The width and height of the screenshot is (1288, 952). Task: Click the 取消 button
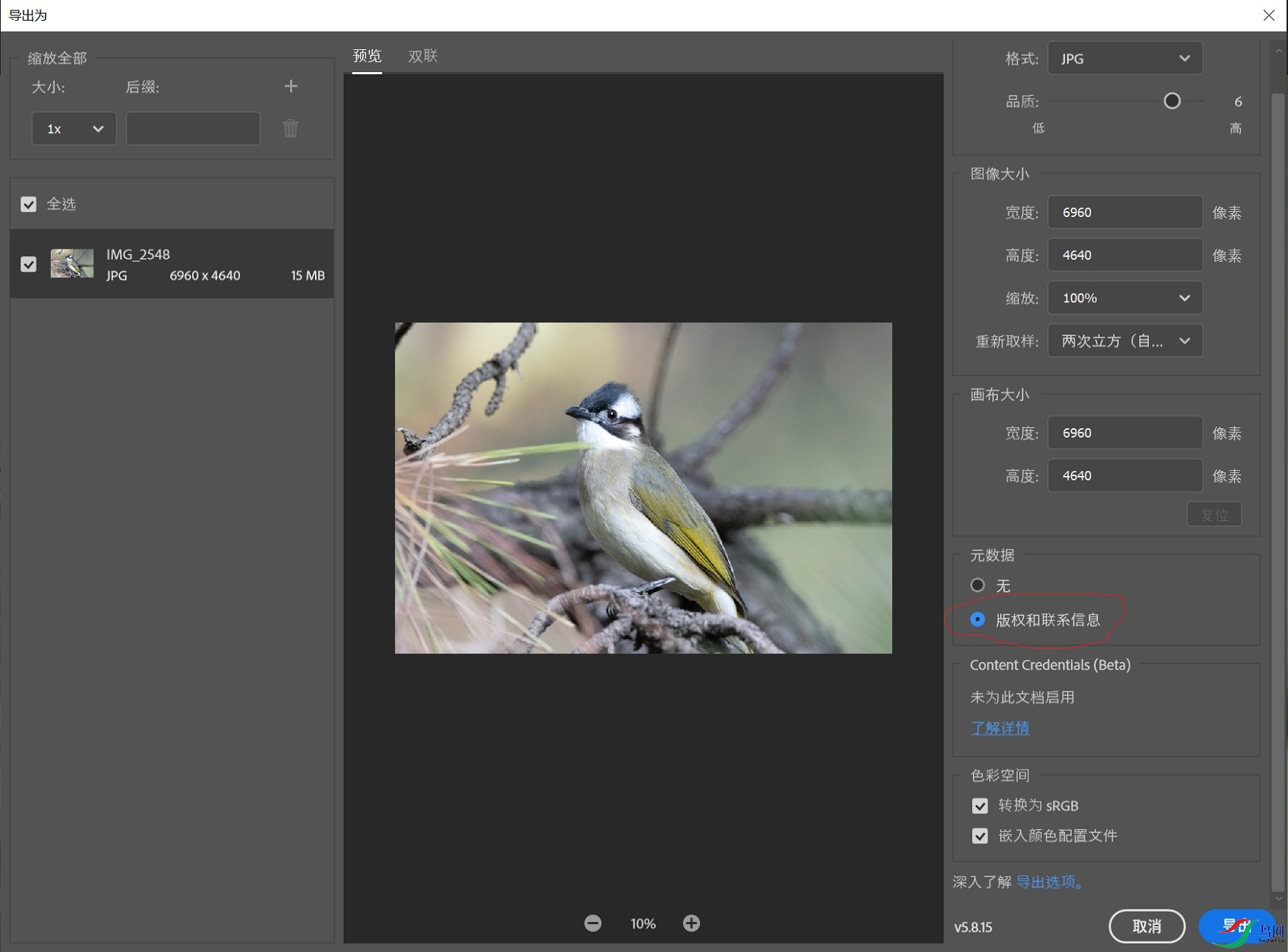1147,926
